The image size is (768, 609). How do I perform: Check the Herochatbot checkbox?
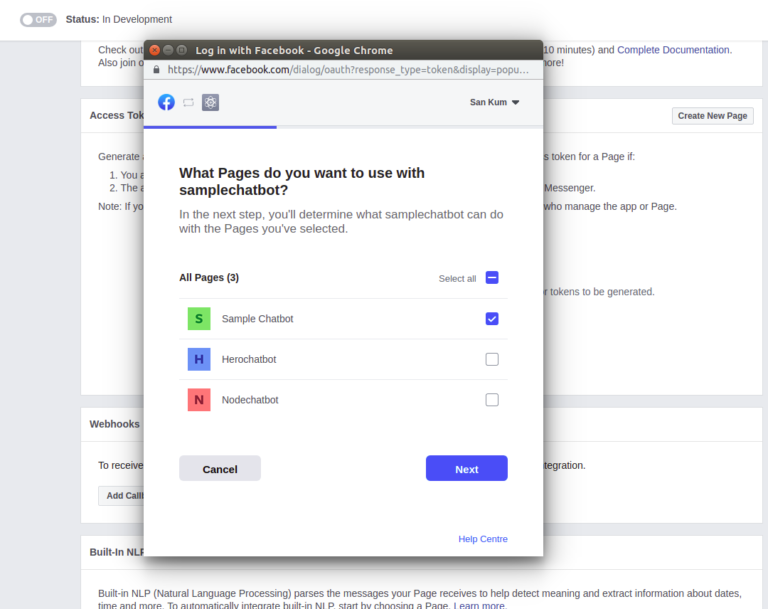492,359
